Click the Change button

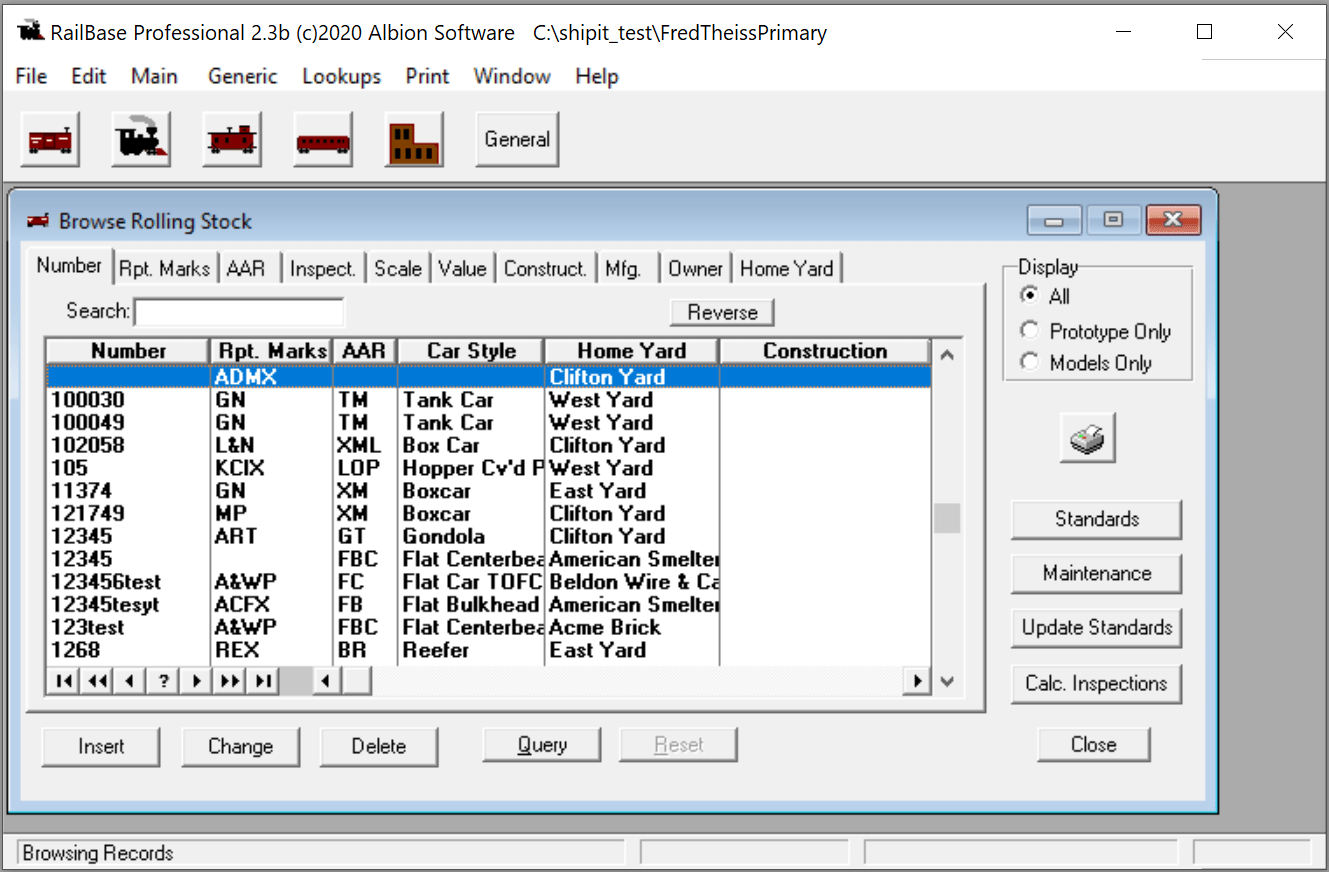coord(240,746)
